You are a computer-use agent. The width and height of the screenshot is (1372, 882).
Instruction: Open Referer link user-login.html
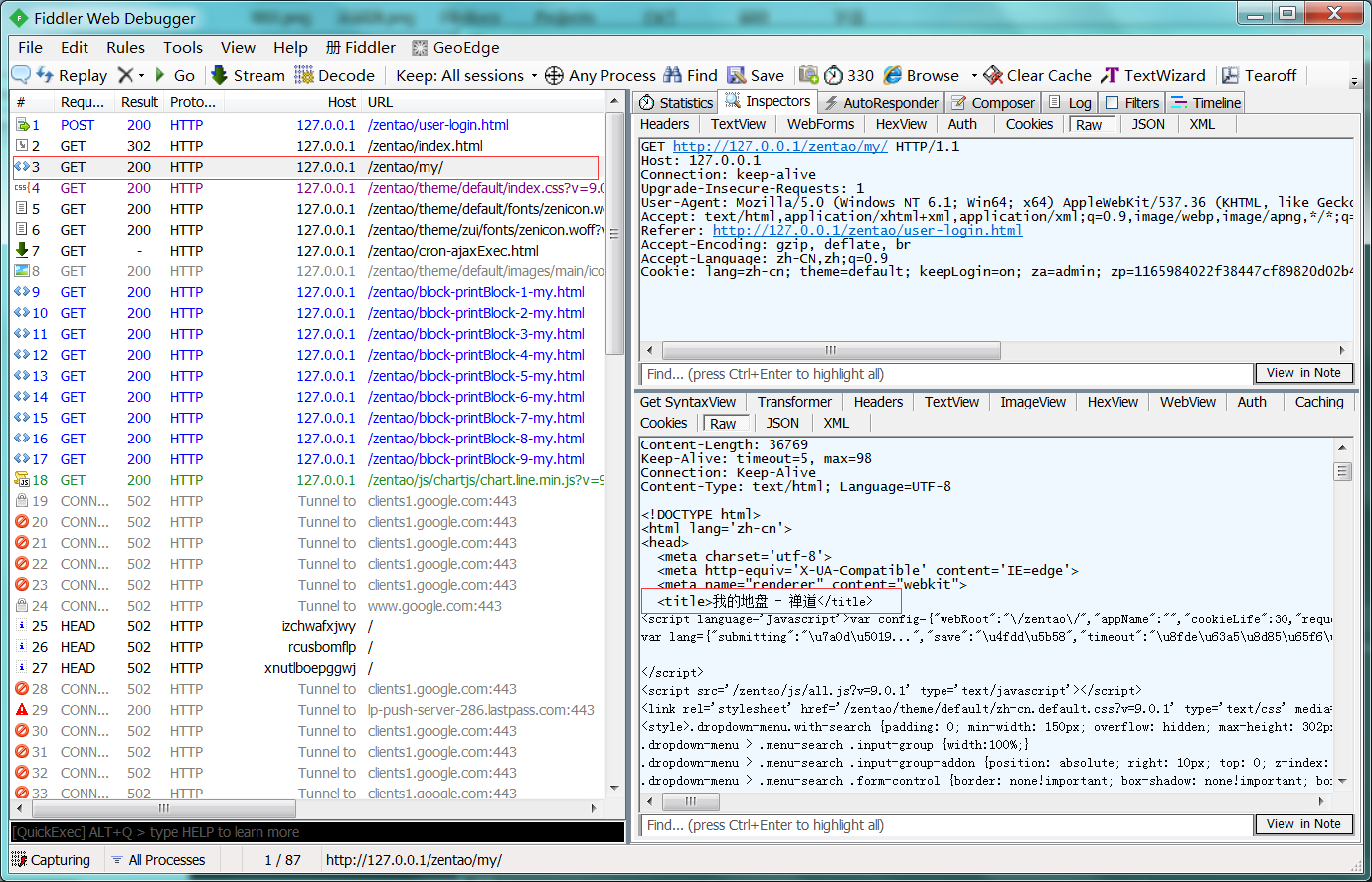[867, 230]
